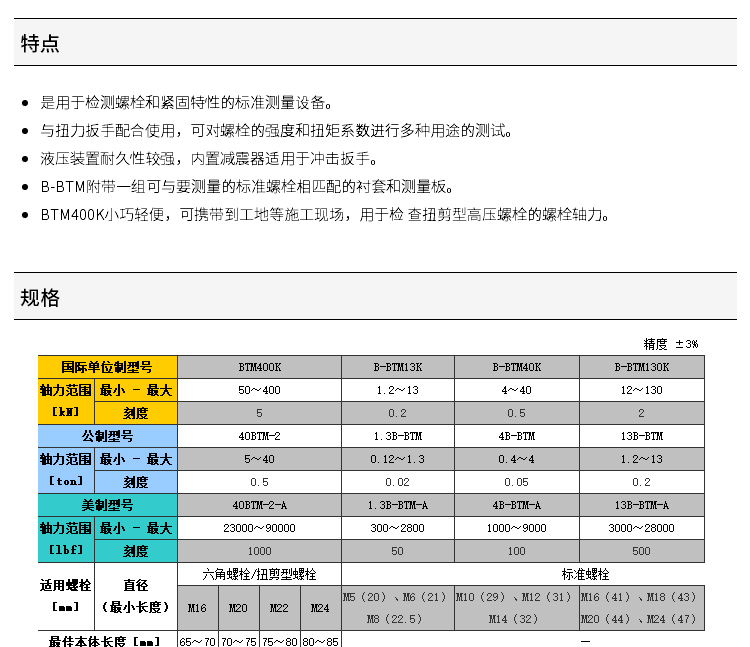Click the 0.12~1.3 ton range cell
Viewport: 750px width, 647px height.
point(398,459)
